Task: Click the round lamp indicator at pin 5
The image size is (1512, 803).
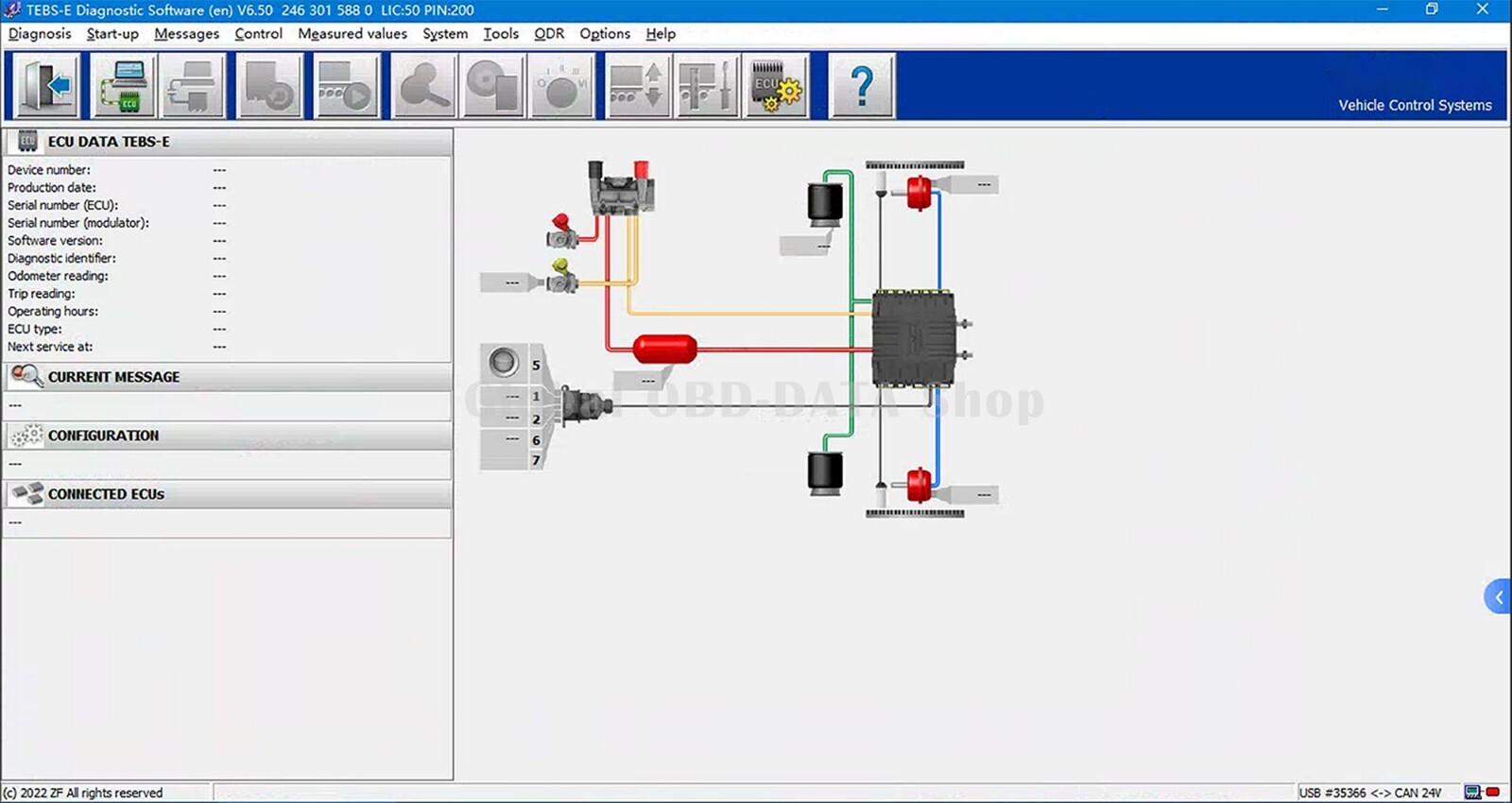Action: [504, 362]
